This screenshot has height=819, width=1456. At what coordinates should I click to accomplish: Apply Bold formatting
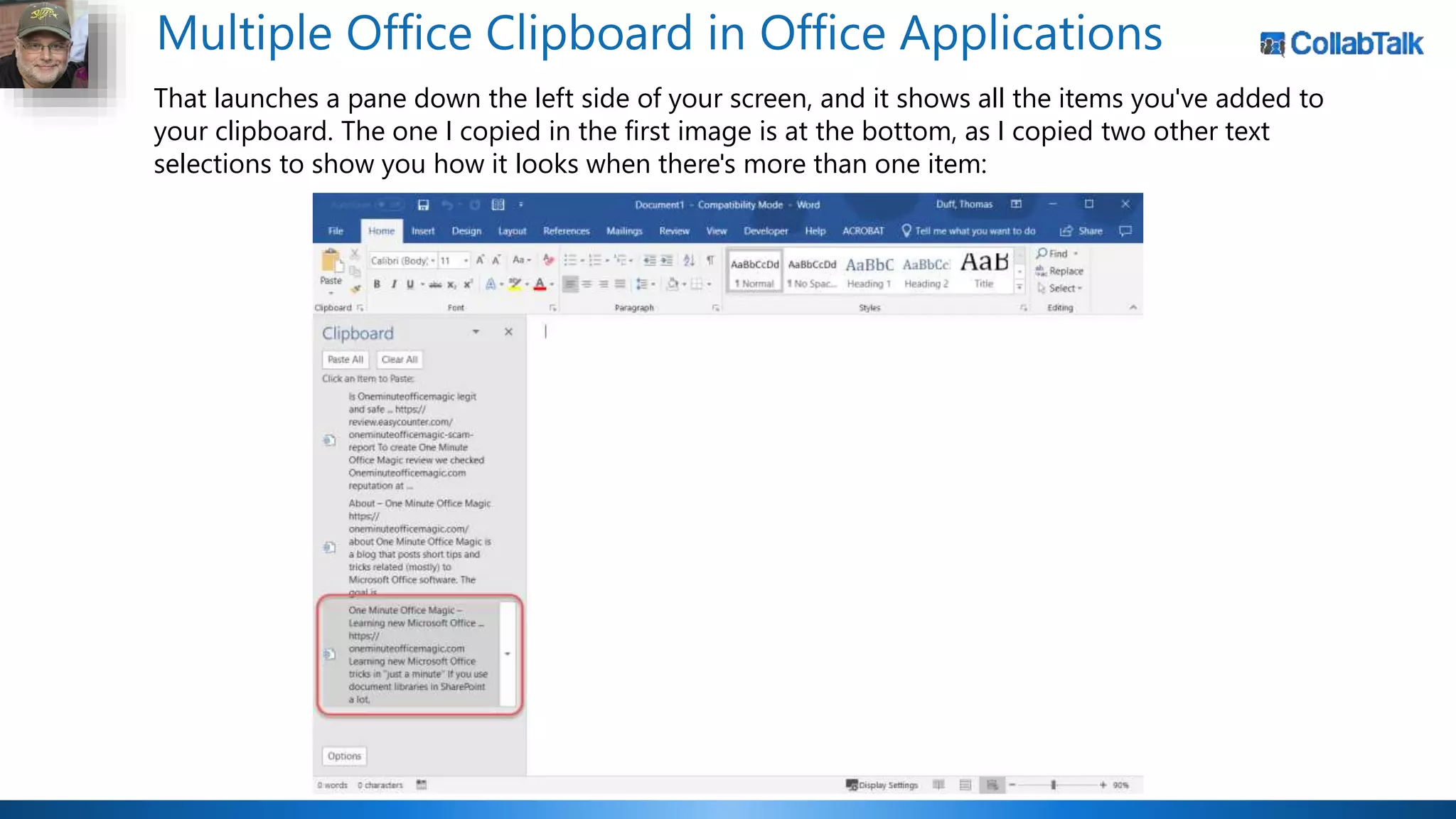pos(377,284)
